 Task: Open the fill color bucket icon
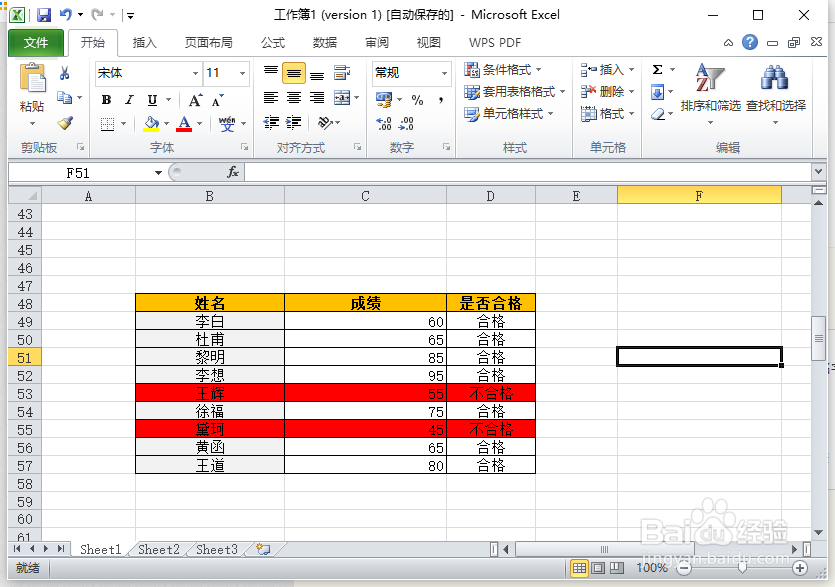coord(152,123)
